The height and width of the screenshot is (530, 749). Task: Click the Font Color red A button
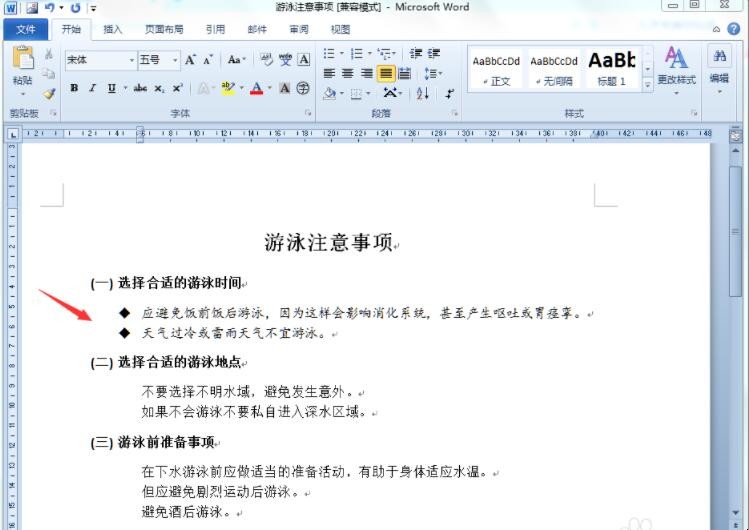point(257,88)
